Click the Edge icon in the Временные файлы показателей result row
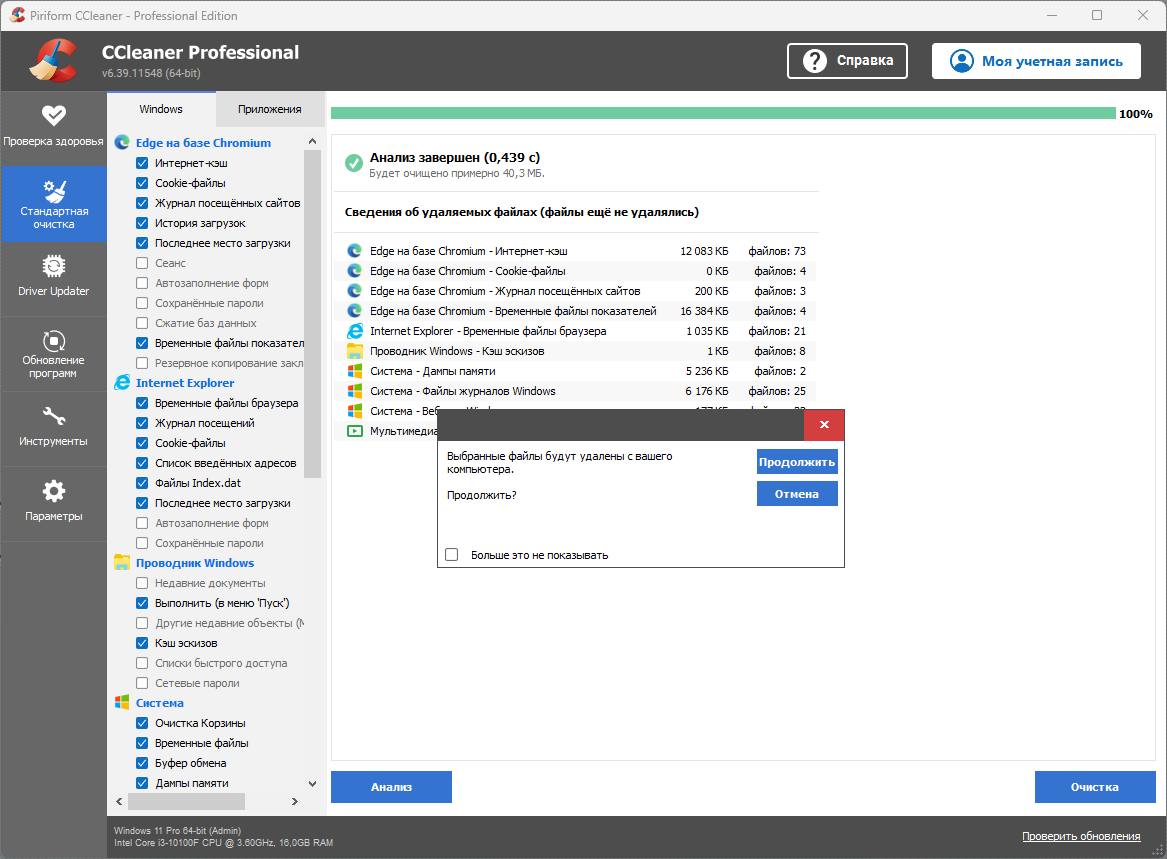This screenshot has height=859, width=1167. pos(355,311)
